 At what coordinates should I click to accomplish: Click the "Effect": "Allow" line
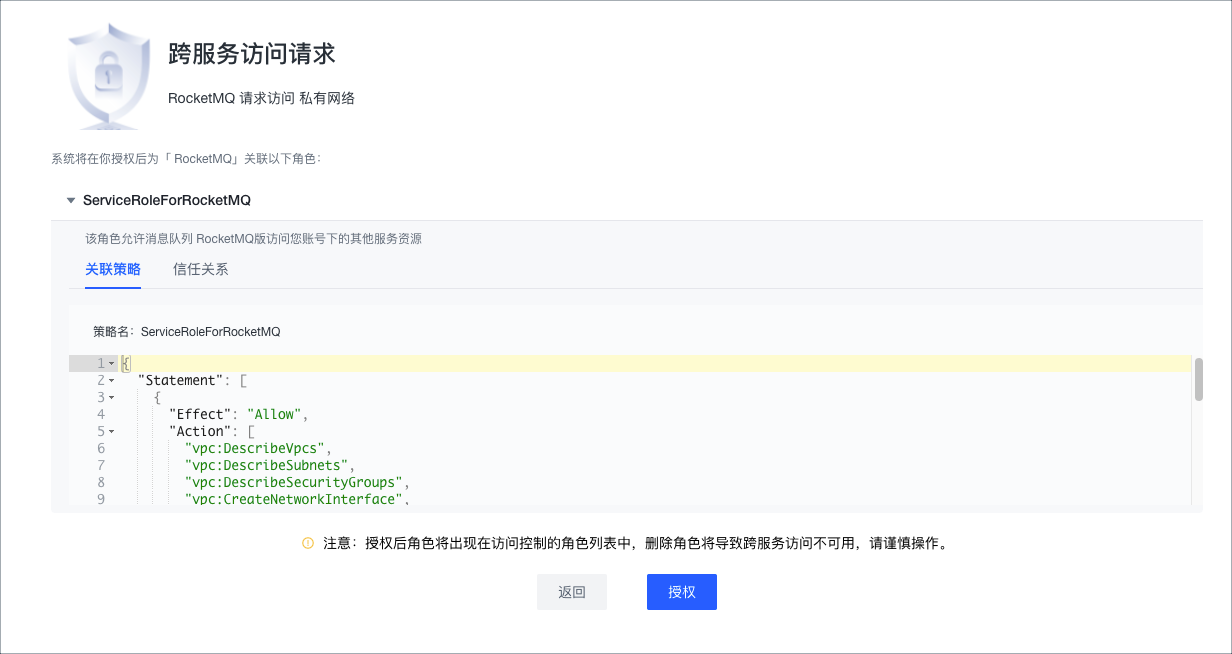tap(241, 414)
